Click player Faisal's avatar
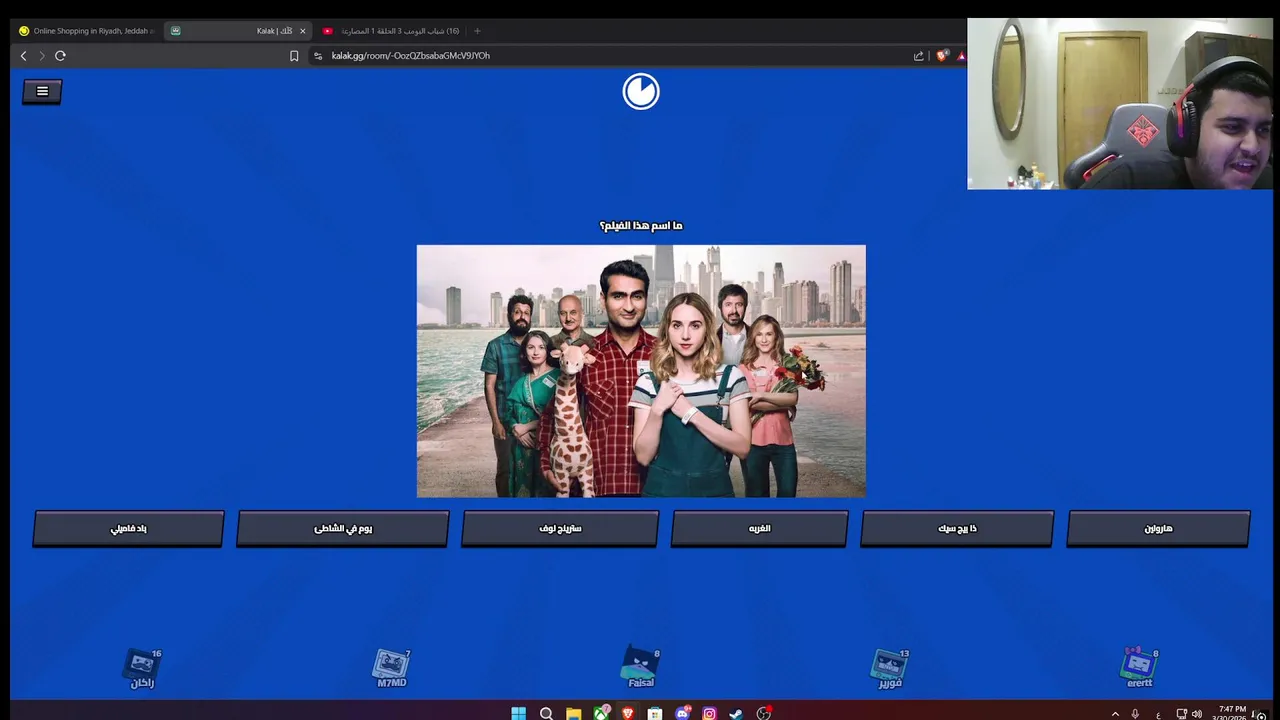This screenshot has height=720, width=1280. 640,663
